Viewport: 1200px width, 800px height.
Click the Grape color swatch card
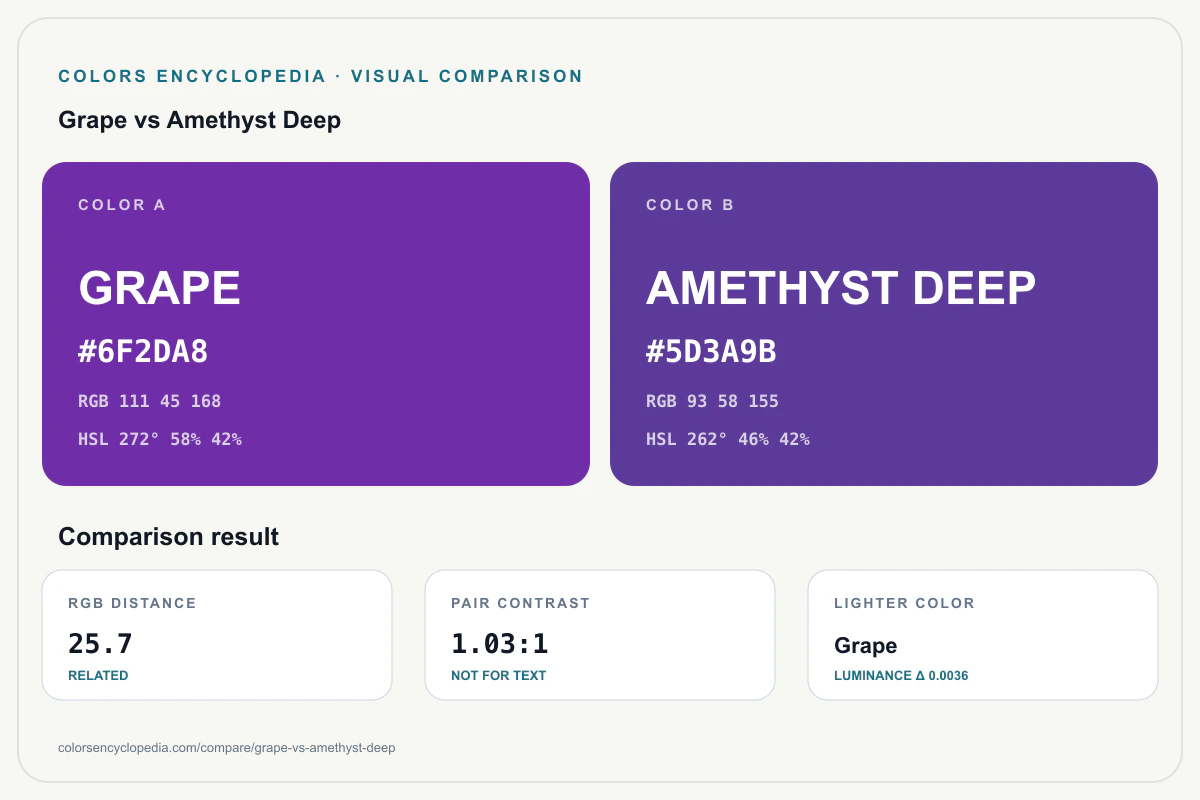[x=316, y=324]
